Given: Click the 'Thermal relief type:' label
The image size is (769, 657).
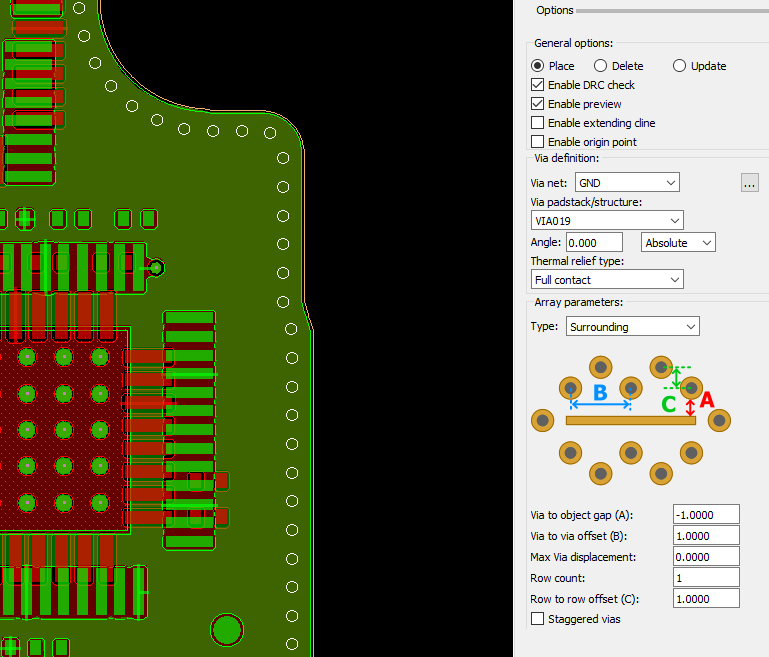Looking at the screenshot, I should tap(577, 261).
